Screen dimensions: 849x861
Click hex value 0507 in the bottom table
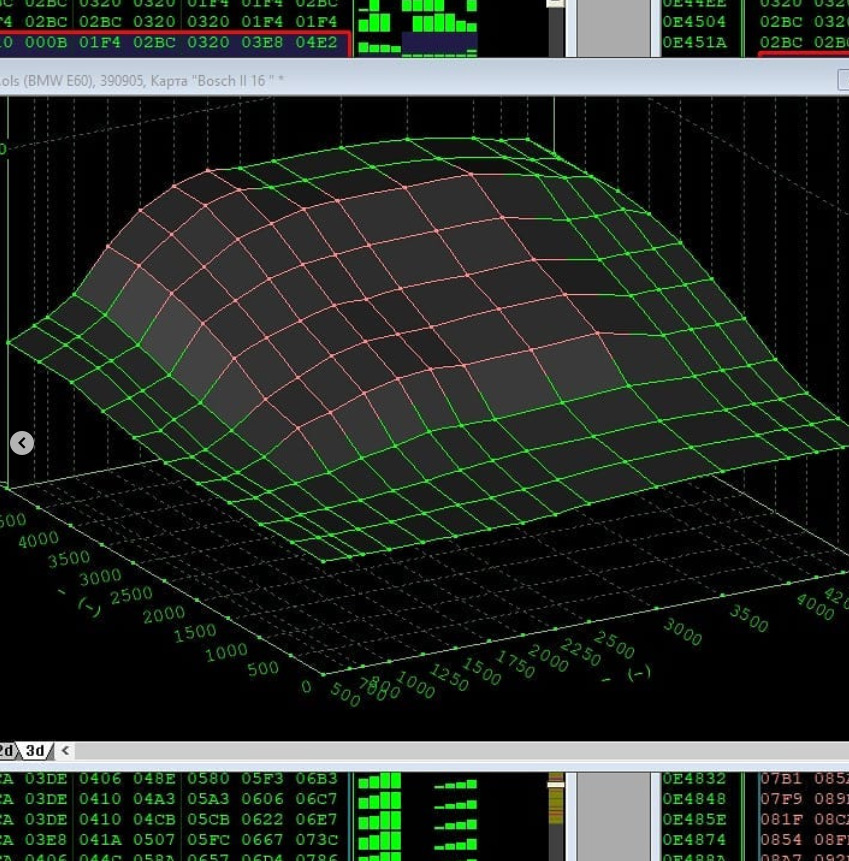(x=152, y=840)
